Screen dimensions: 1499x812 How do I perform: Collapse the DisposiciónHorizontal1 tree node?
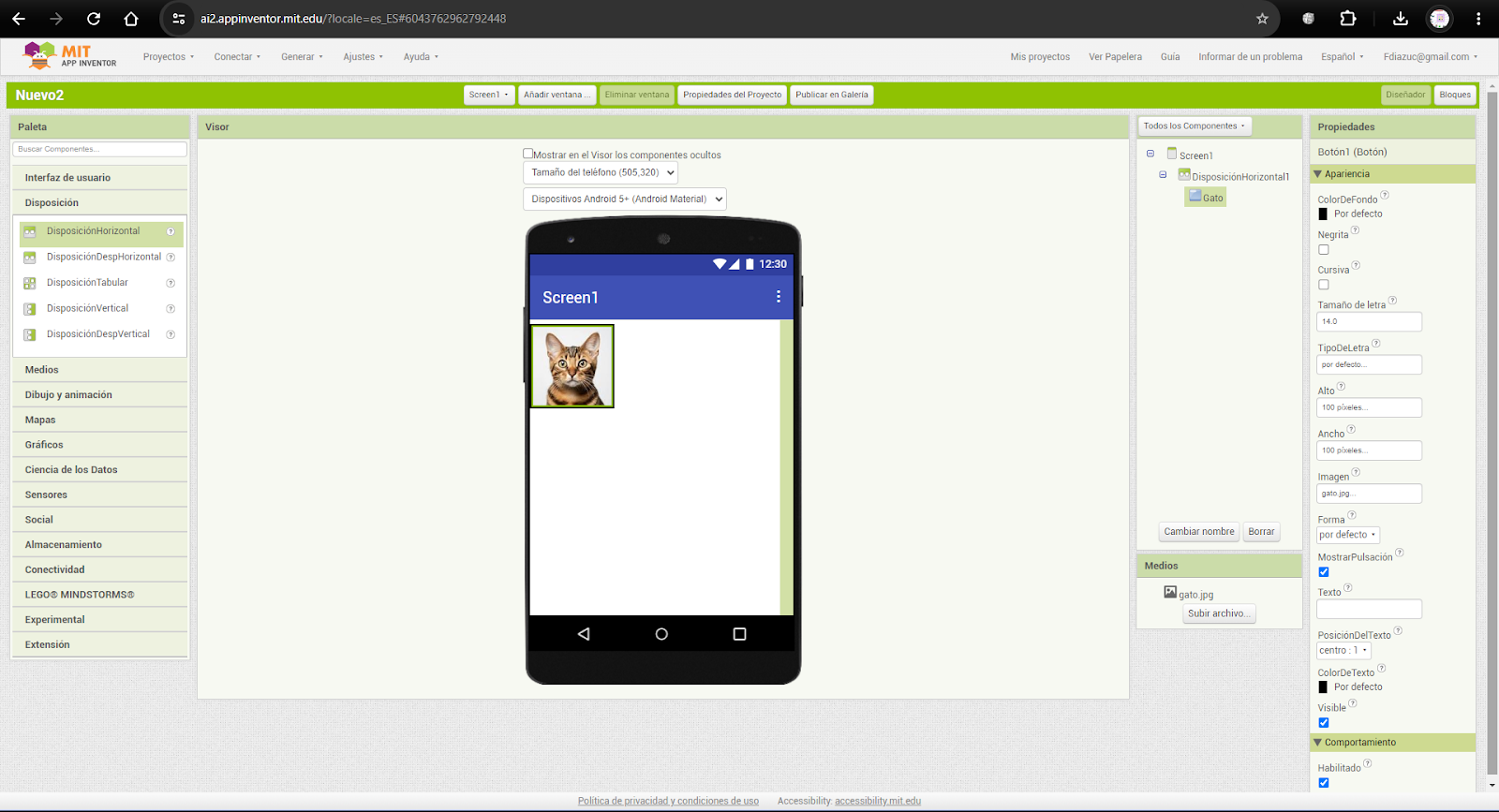click(x=1163, y=175)
